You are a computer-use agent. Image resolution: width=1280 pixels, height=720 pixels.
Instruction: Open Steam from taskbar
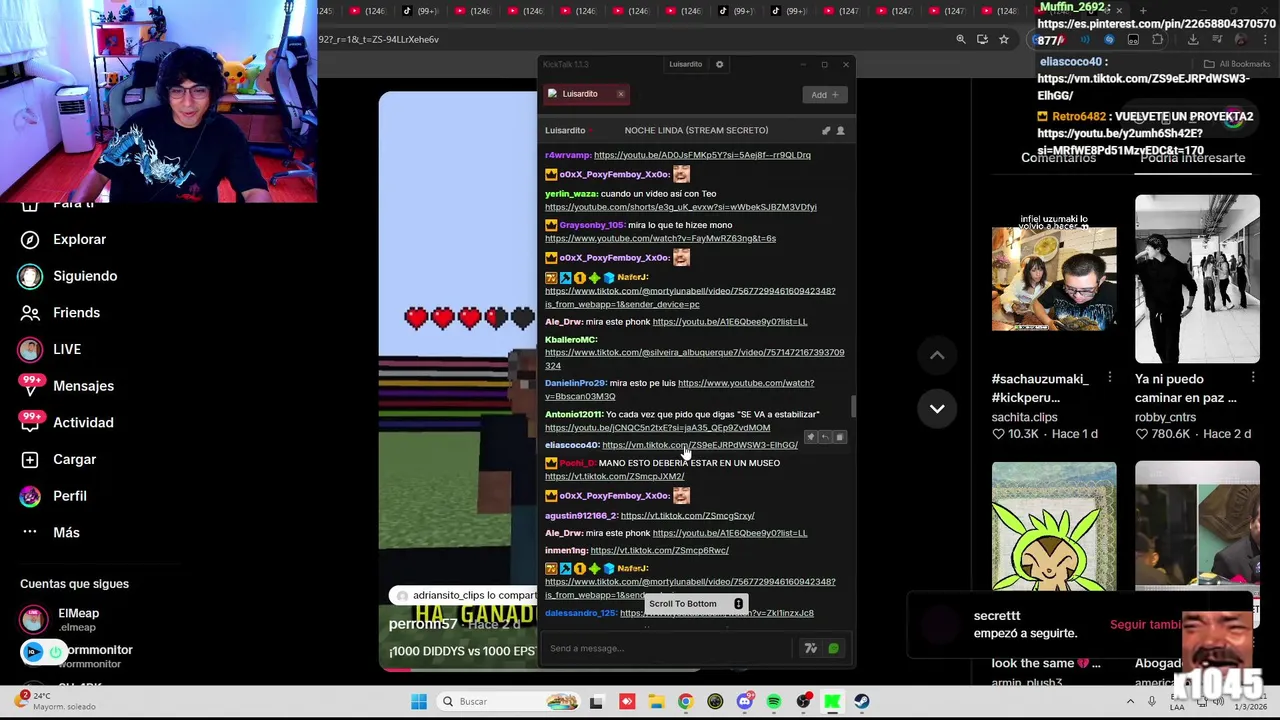862,701
